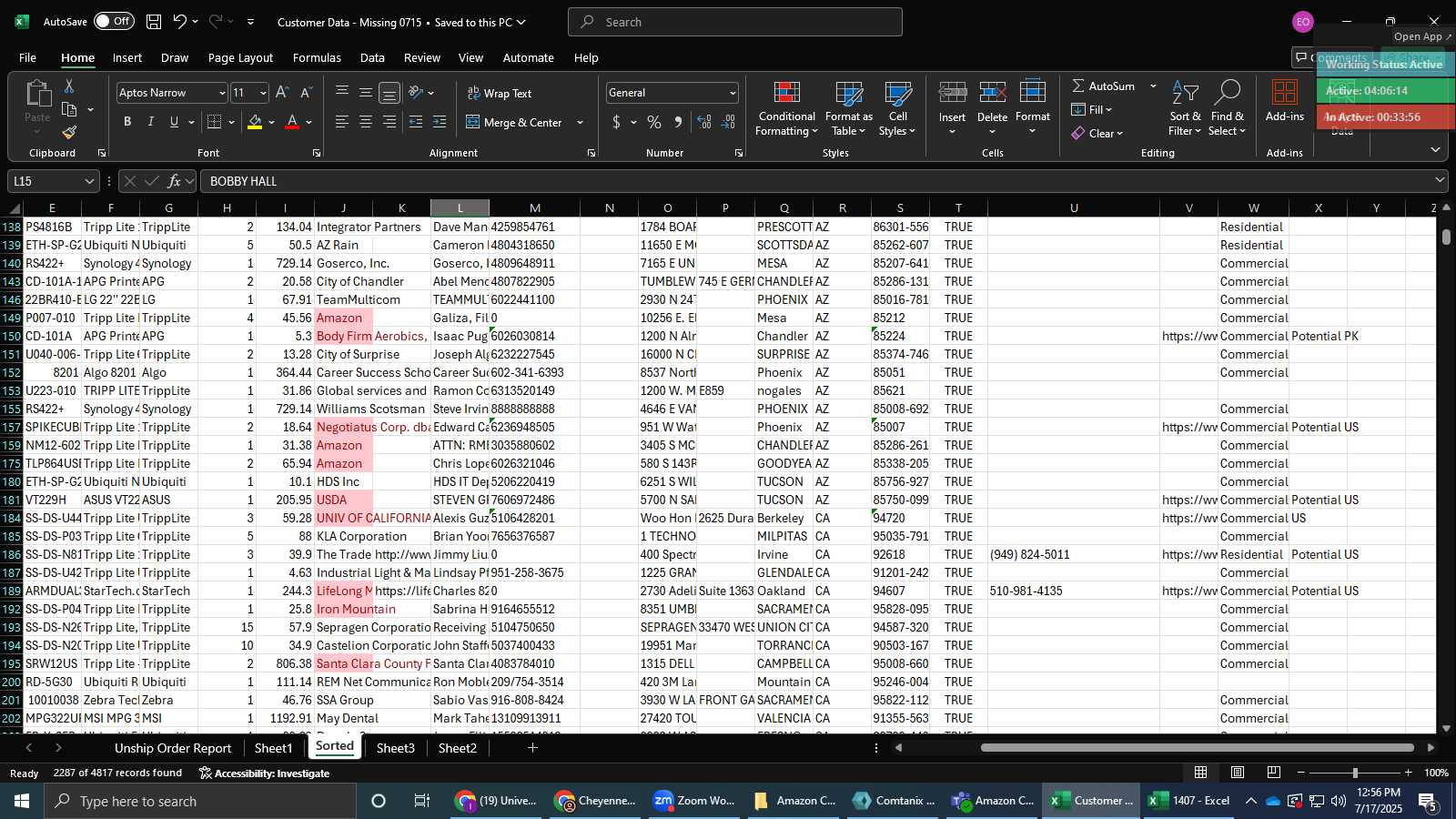This screenshot has width=1456, height=819.
Task: Increase font size with larger A icon
Action: [282, 93]
